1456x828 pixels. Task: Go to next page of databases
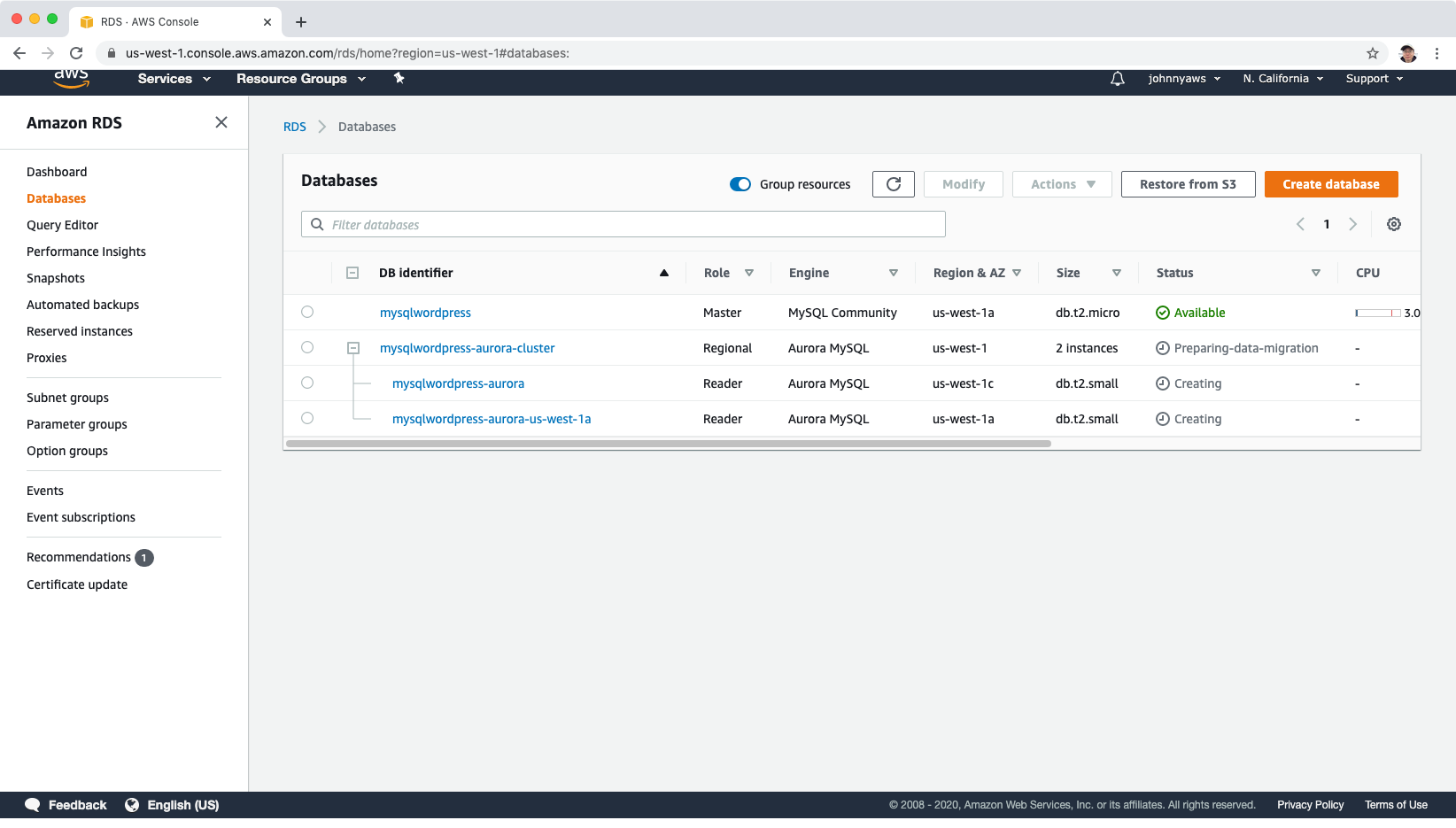pyautogui.click(x=1352, y=224)
